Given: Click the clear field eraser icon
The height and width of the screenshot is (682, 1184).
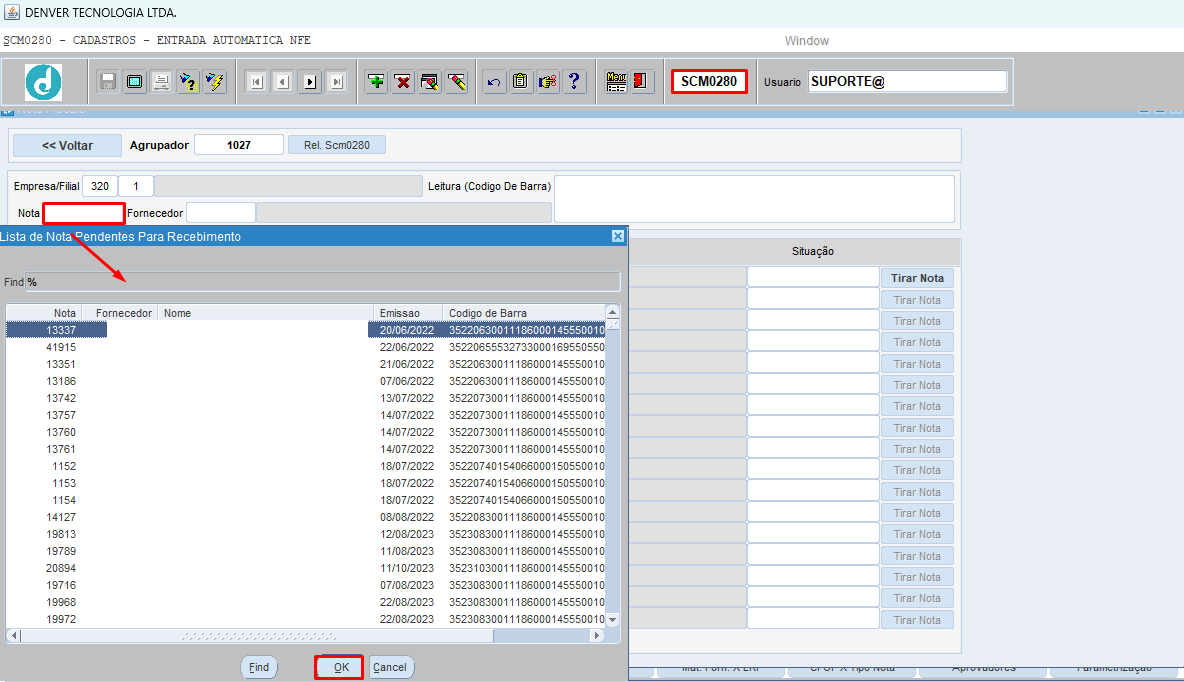Looking at the screenshot, I should coord(457,82).
